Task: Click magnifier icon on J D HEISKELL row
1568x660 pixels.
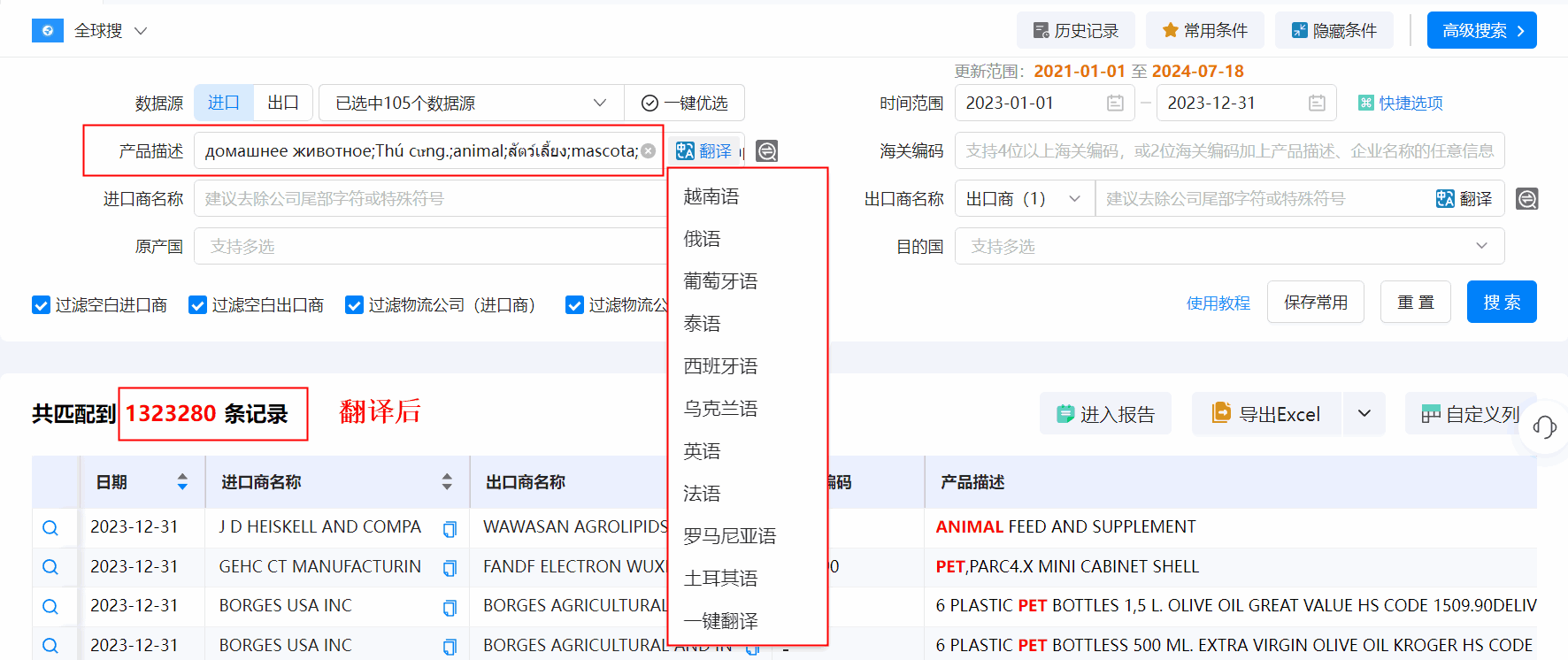Action: coord(50,528)
